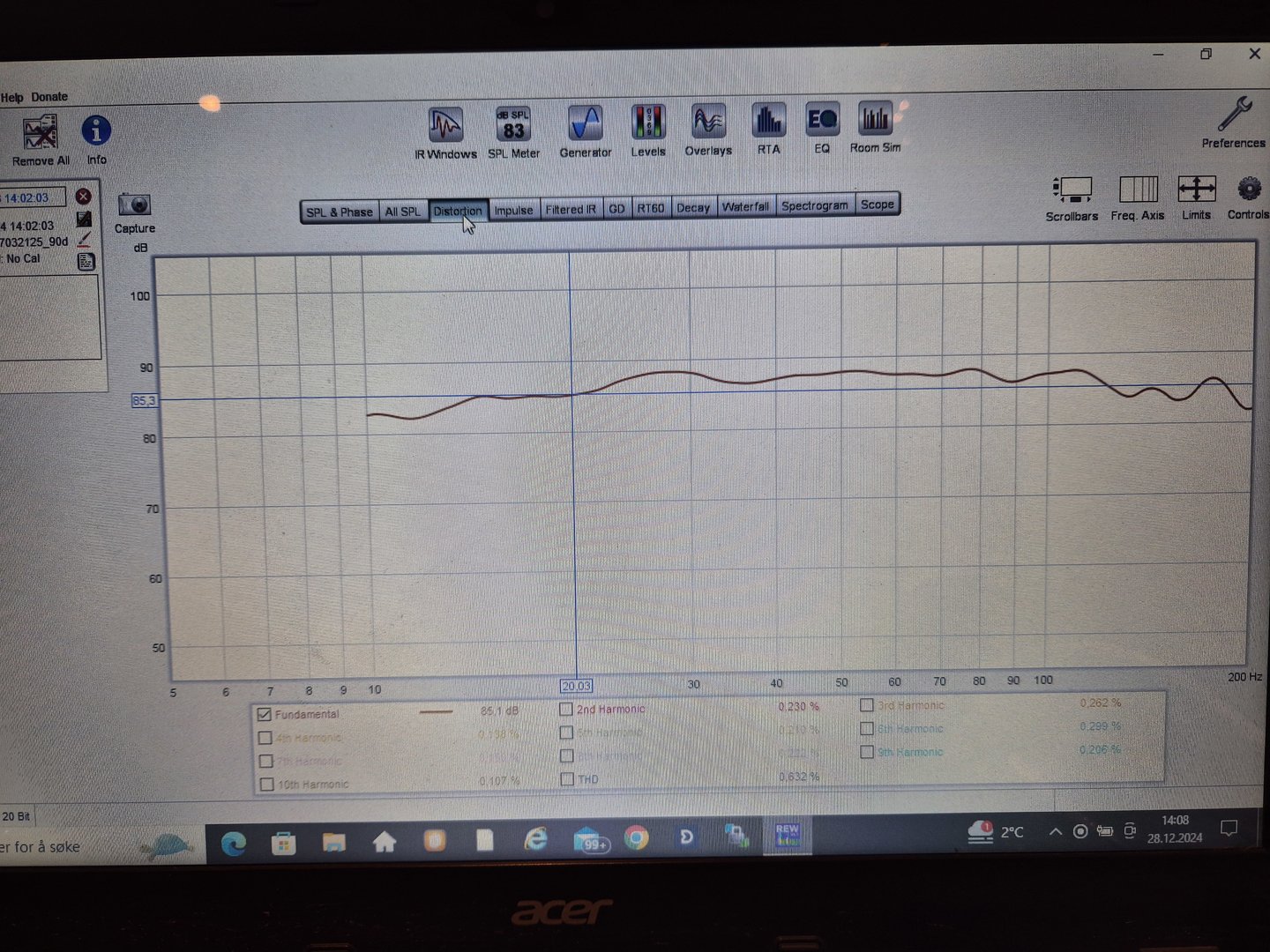Viewport: 1270px width, 952px height.
Task: Enable the 5th Harmonic trace
Action: [x=566, y=733]
